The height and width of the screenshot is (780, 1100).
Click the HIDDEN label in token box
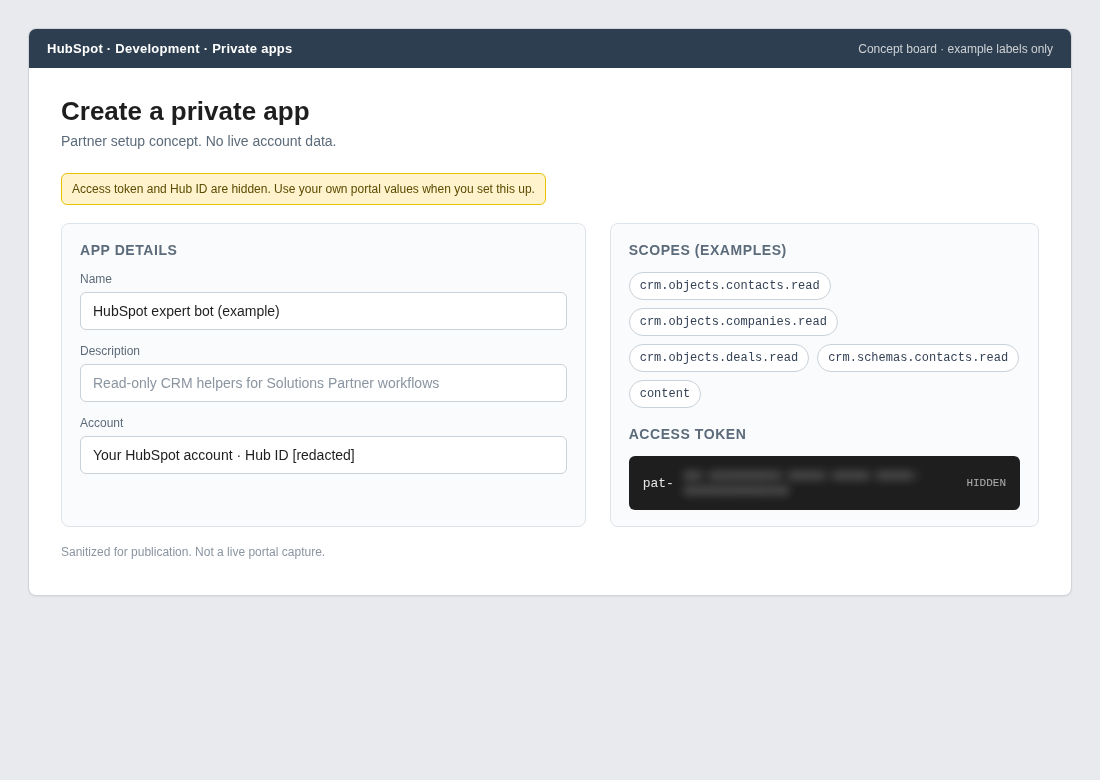(986, 483)
